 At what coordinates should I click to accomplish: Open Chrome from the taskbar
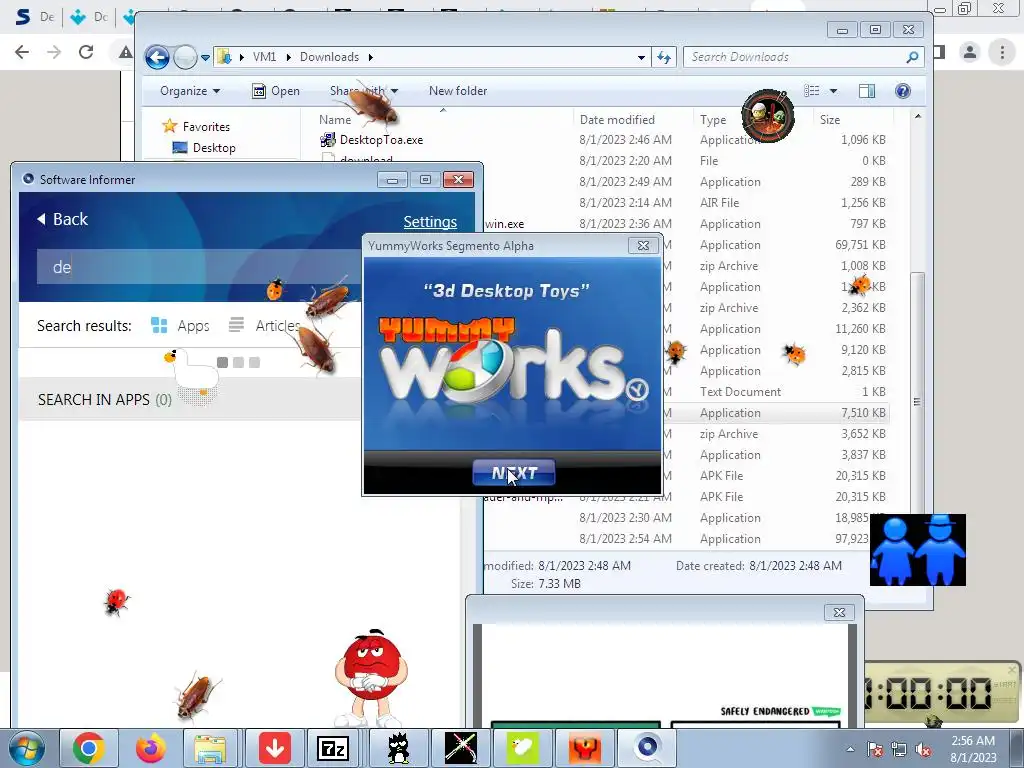point(89,748)
